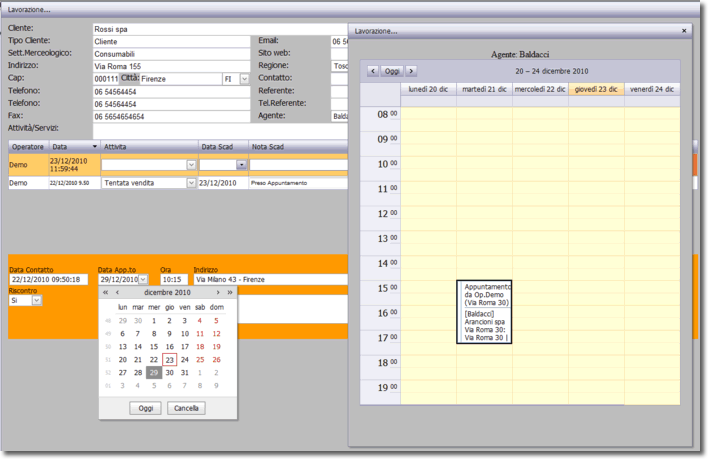Click Fax field 06 5654654654
Image resolution: width=708 pixels, height=459 pixels.
[172, 116]
